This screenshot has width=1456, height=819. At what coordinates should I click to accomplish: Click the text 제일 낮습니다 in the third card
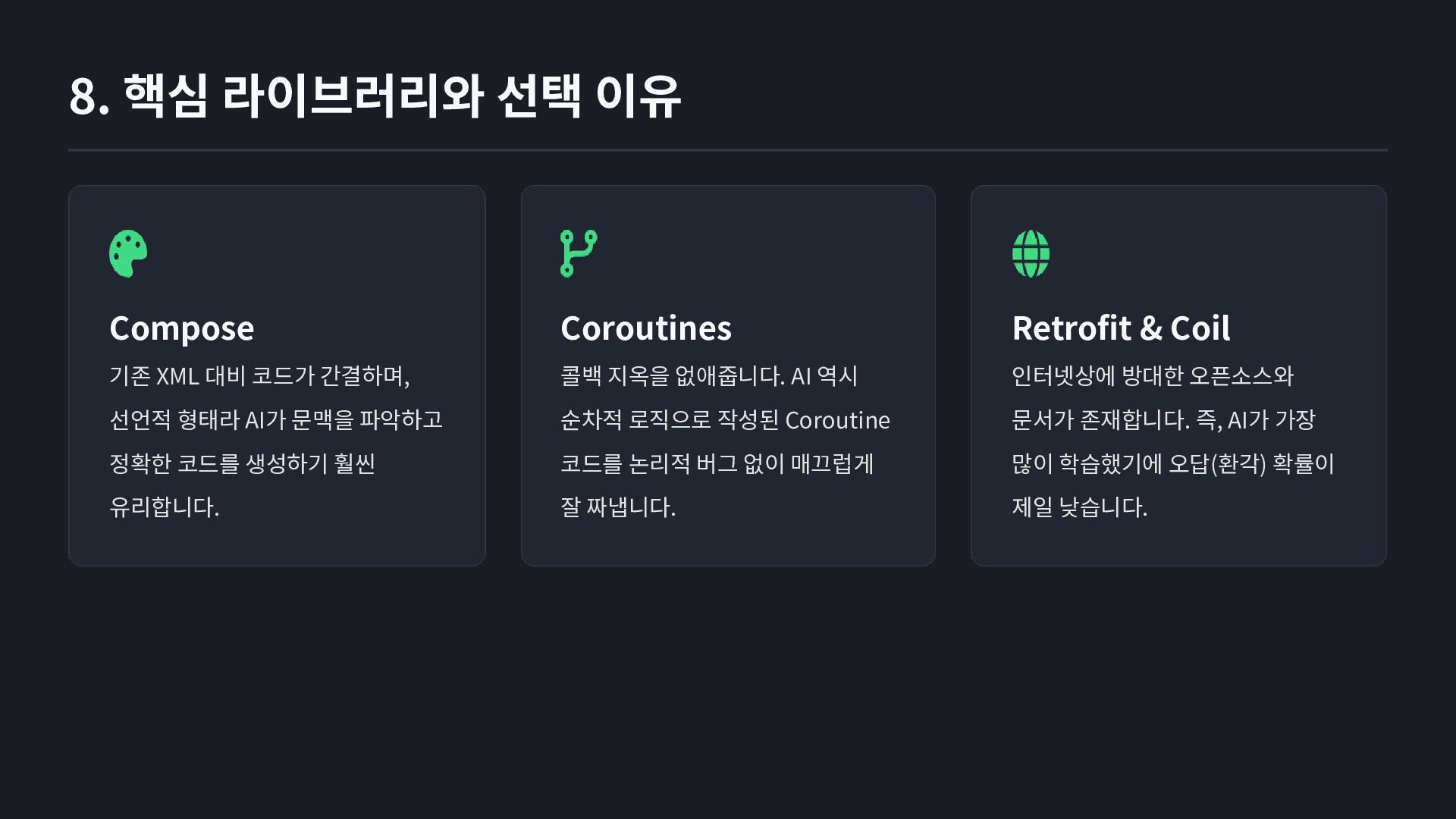(x=1079, y=507)
